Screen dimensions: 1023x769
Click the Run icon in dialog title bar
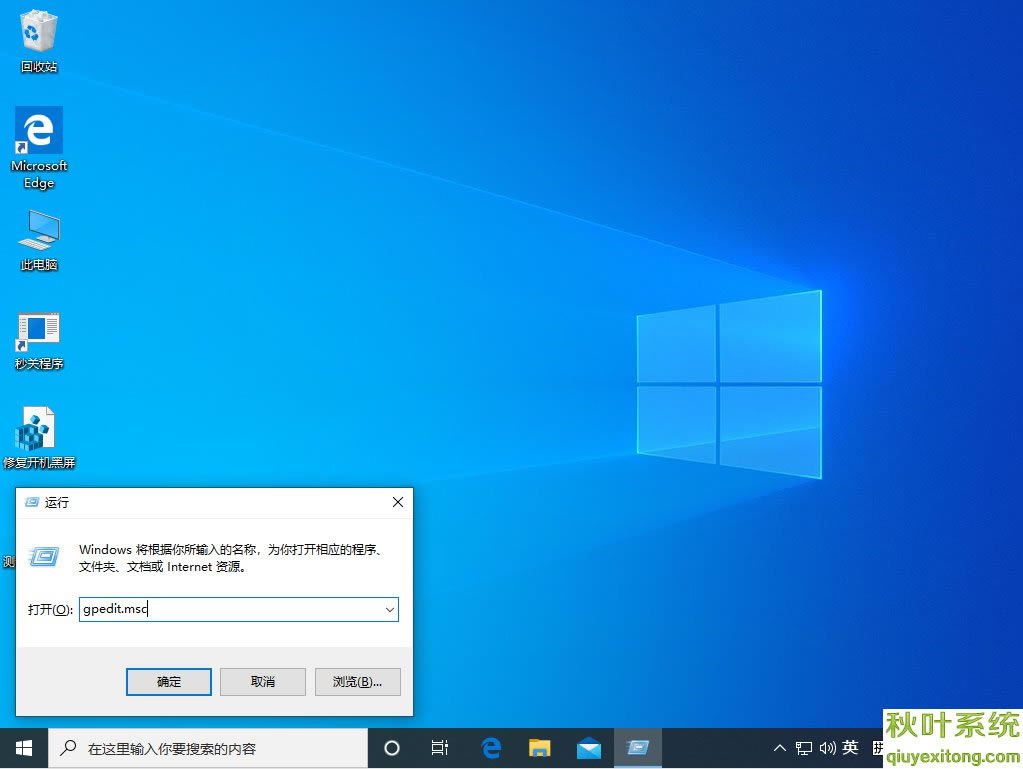pyautogui.click(x=31, y=502)
